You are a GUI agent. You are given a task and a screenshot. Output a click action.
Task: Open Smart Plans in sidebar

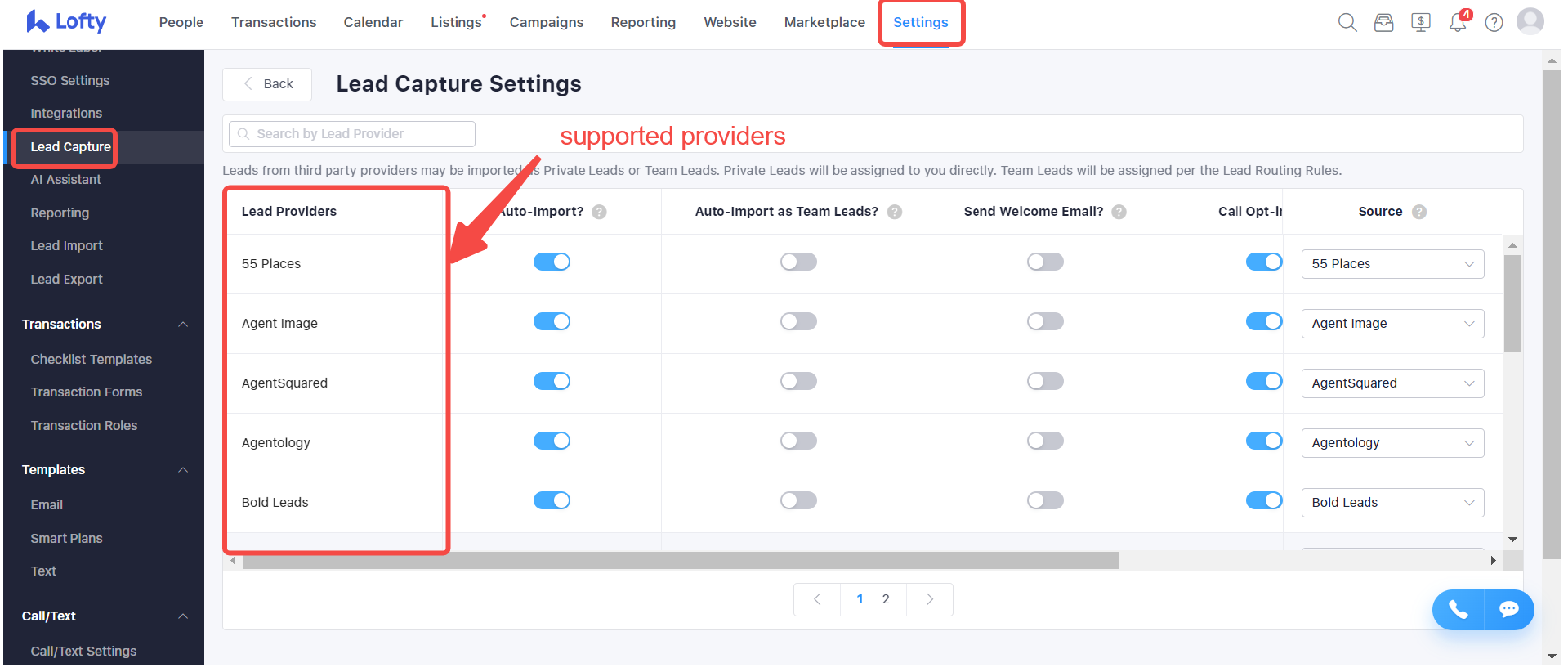67,539
